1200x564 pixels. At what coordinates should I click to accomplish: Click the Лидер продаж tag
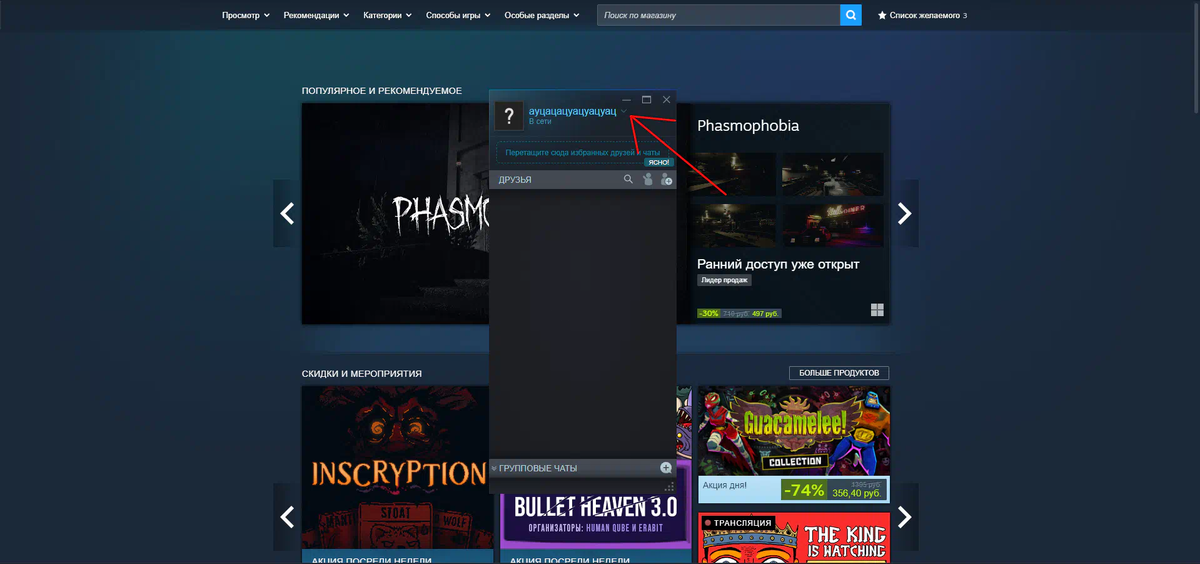(x=724, y=280)
